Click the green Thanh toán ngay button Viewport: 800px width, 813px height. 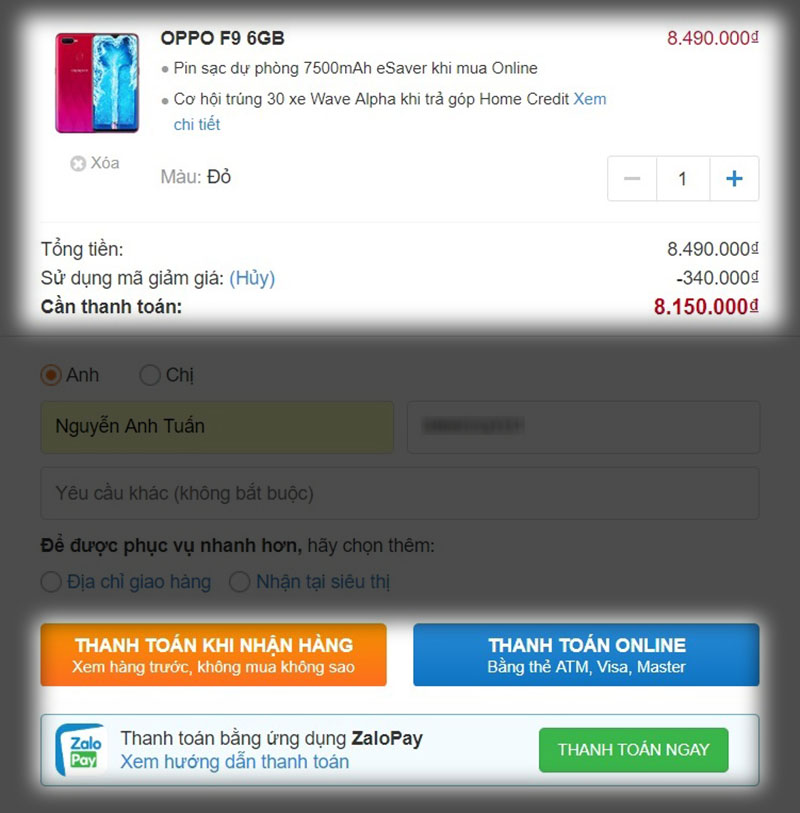634,750
